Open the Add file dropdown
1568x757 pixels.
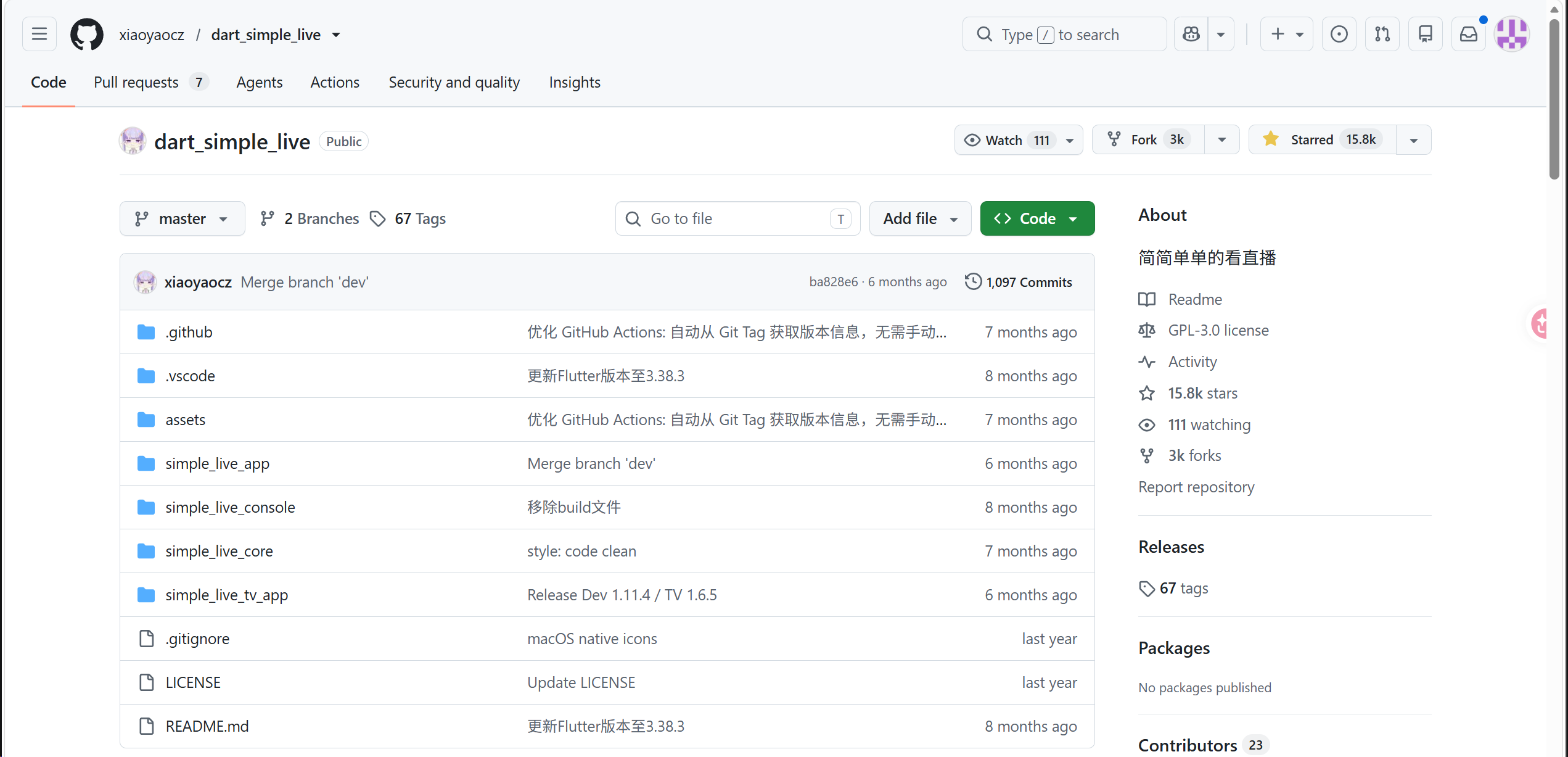[920, 218]
